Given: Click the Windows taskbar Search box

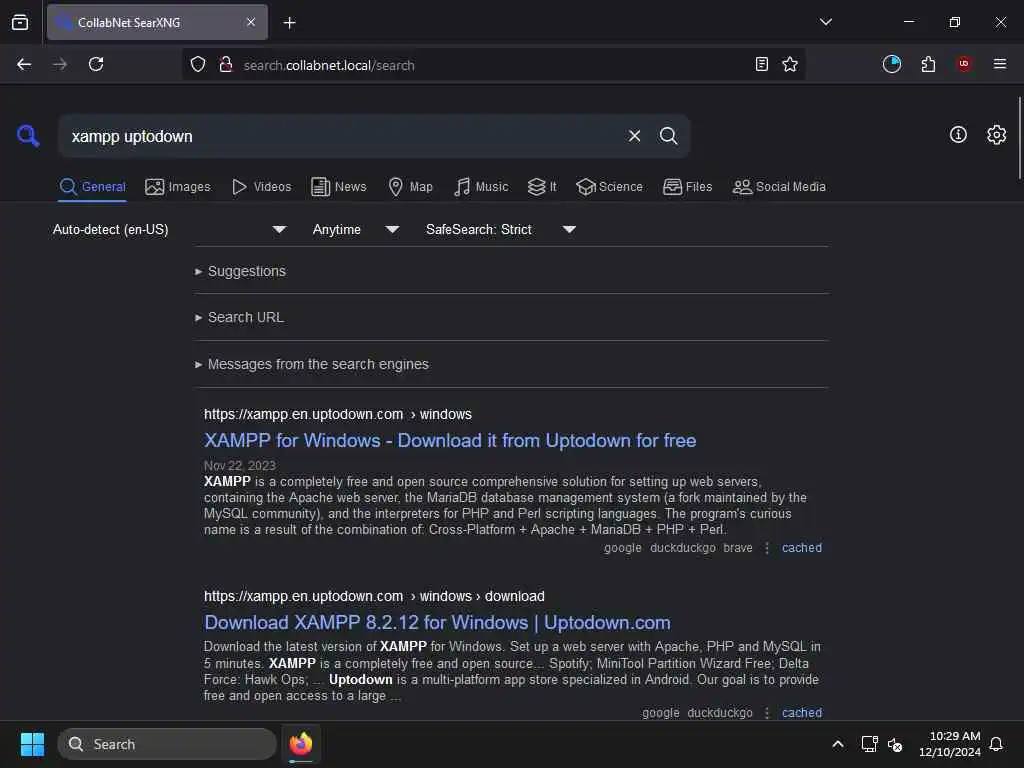Looking at the screenshot, I should 167,744.
